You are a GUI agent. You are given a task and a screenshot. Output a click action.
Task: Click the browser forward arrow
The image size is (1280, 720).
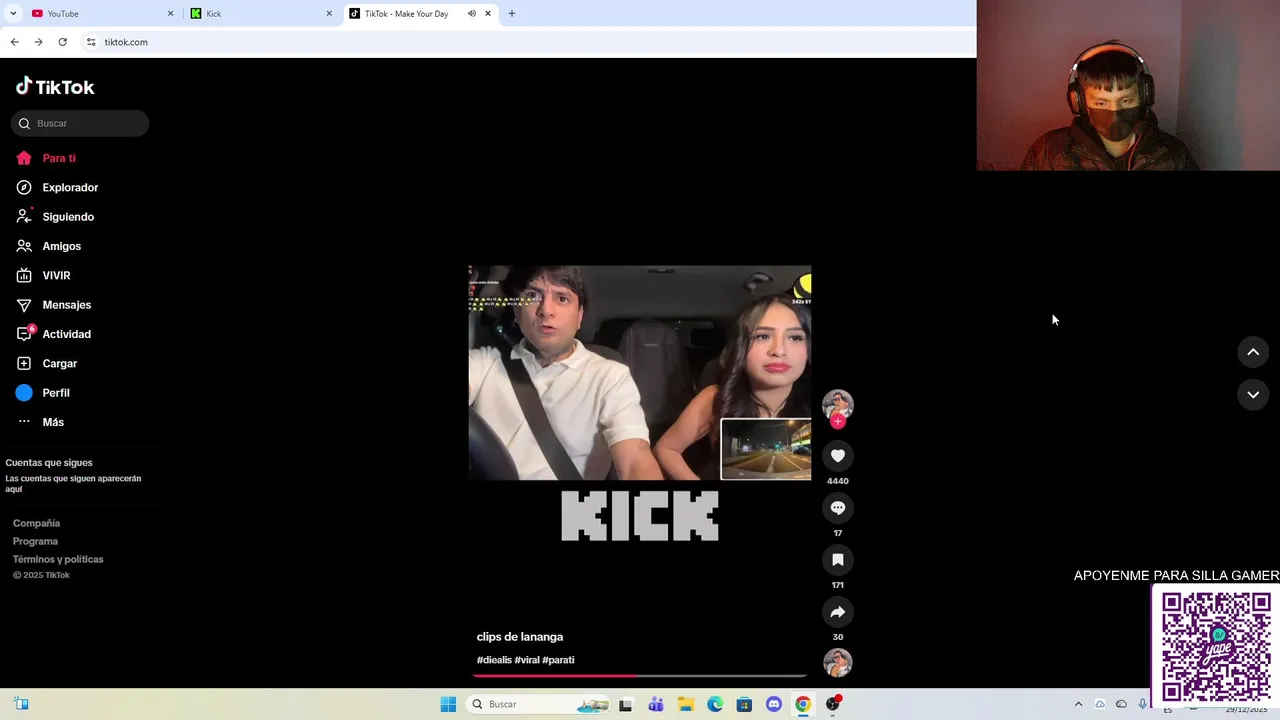click(x=38, y=42)
